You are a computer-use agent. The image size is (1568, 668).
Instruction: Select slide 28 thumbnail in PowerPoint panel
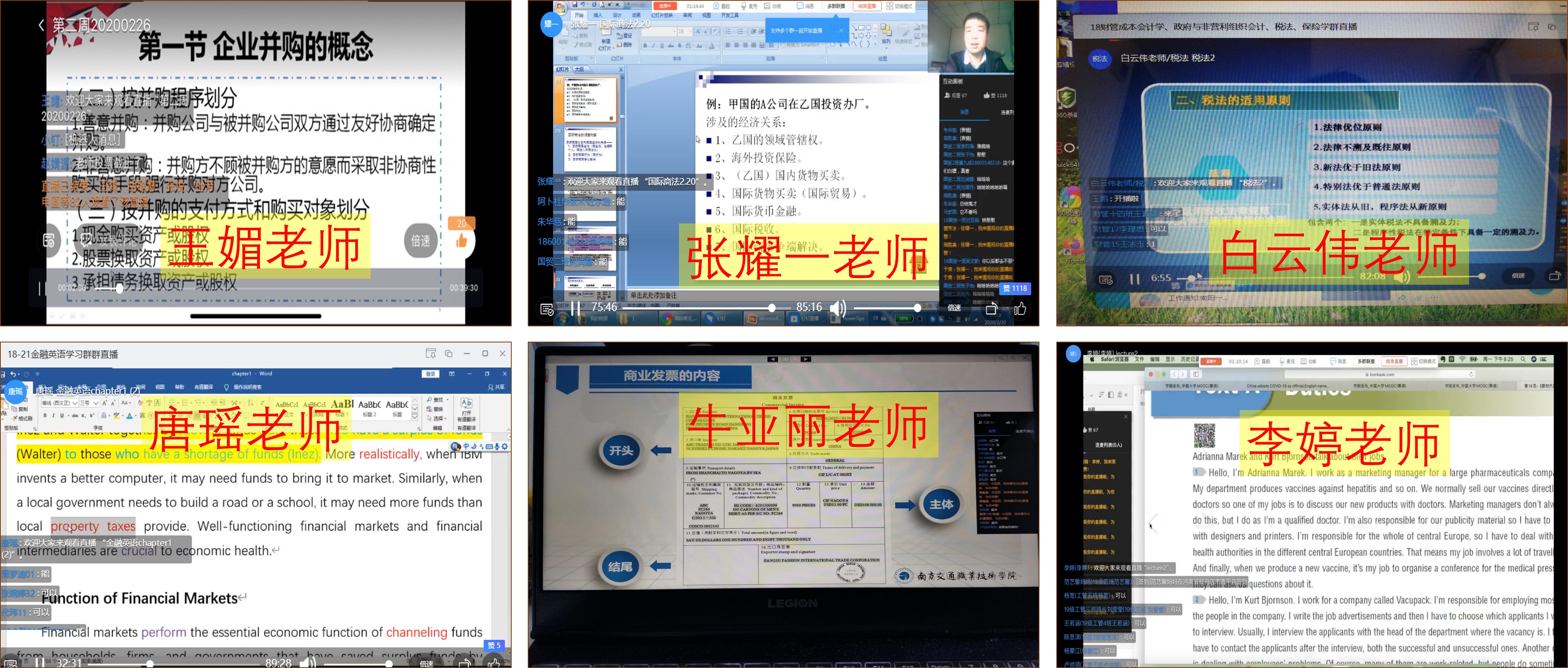point(591,150)
